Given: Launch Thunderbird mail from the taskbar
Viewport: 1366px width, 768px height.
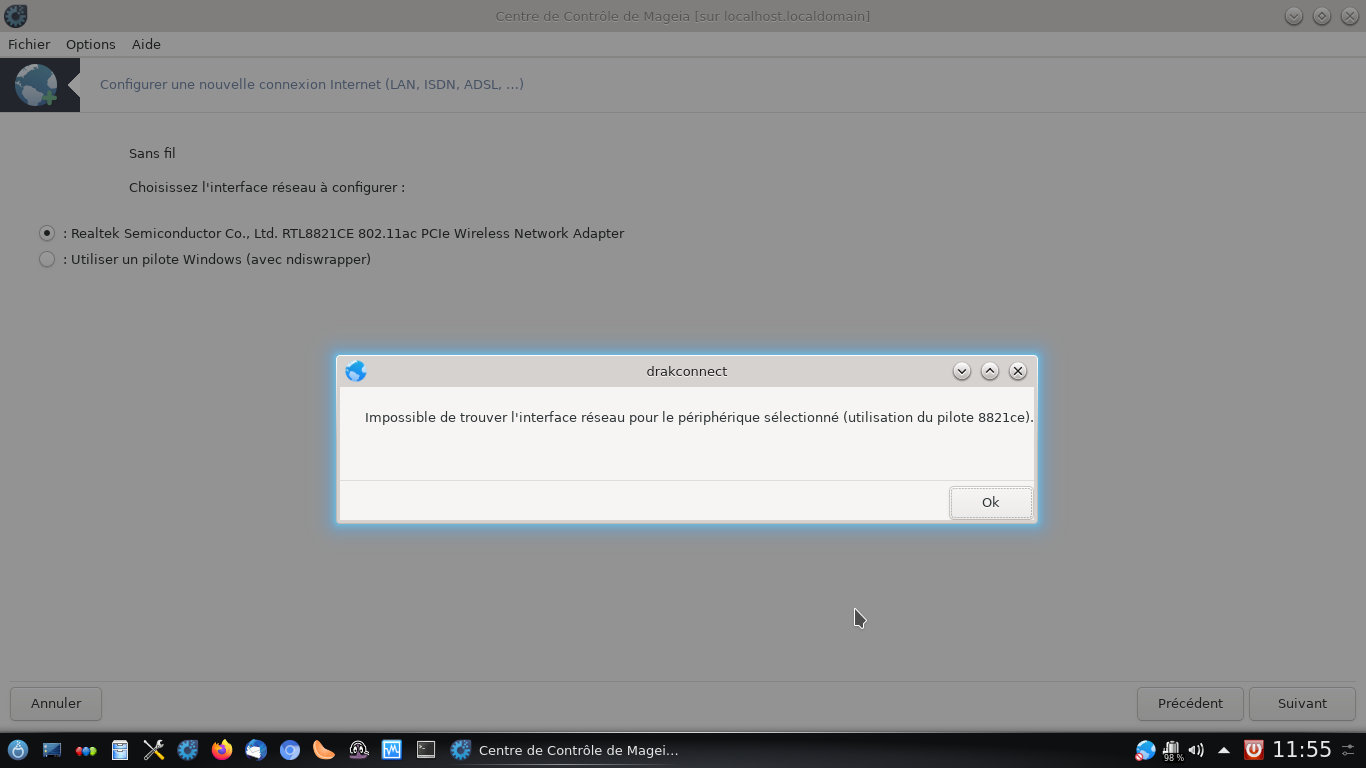Looking at the screenshot, I should 256,750.
